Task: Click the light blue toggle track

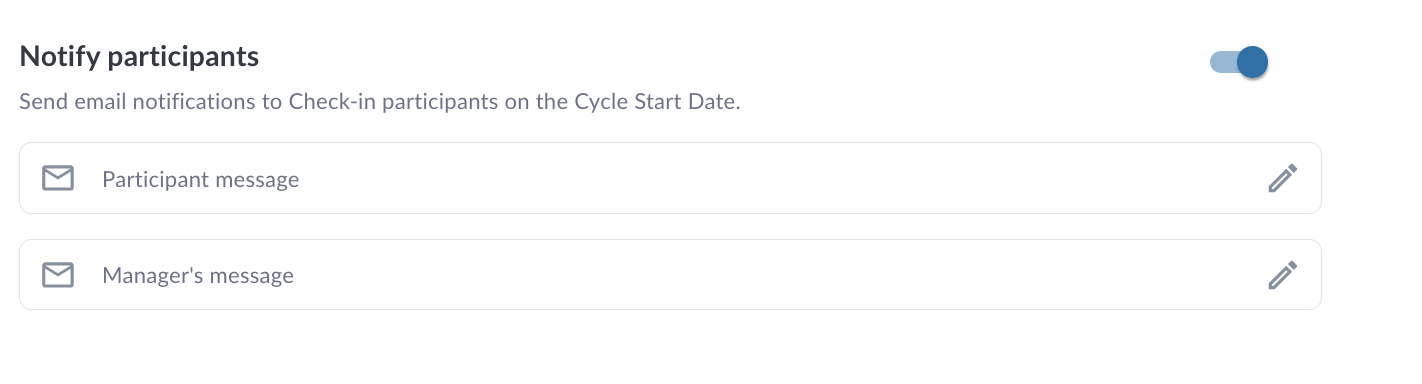Action: click(1223, 62)
